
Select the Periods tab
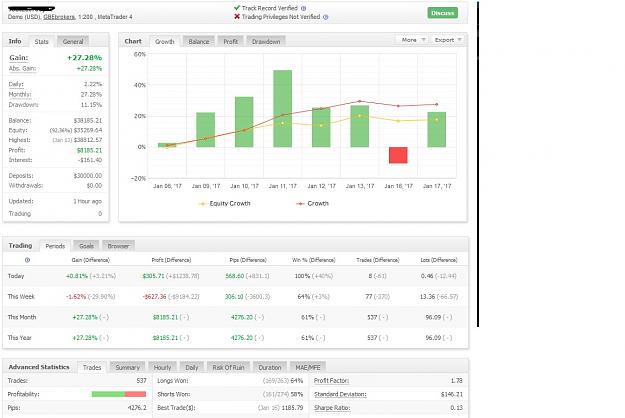coord(55,246)
